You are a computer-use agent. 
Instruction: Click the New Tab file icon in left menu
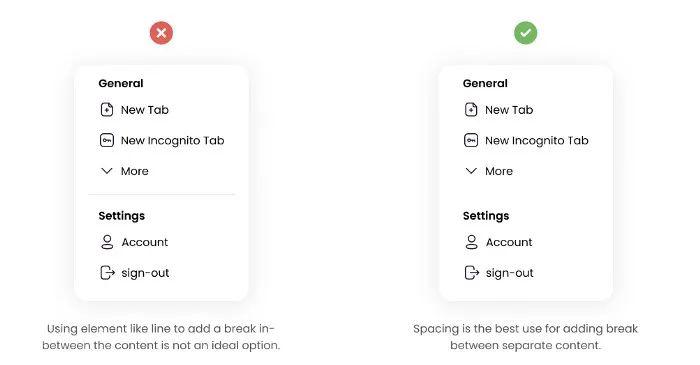coord(107,110)
